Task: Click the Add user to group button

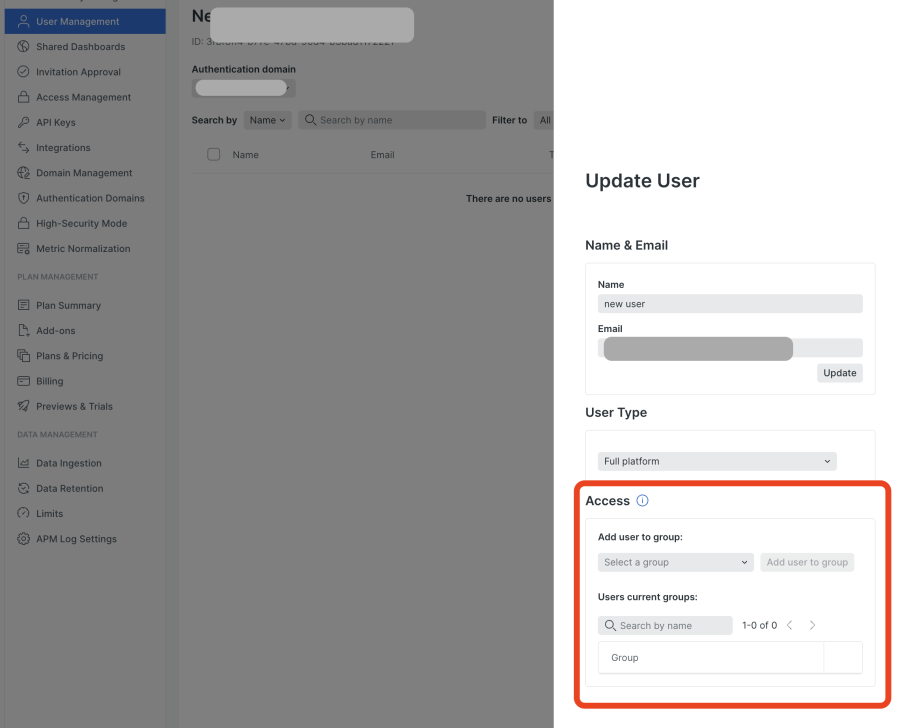Action: click(807, 562)
